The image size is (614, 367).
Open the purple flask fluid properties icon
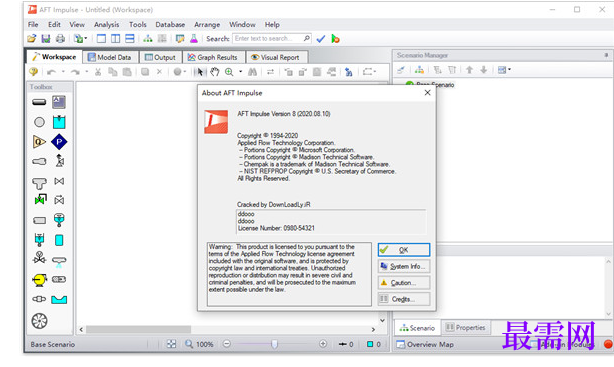coord(194,38)
